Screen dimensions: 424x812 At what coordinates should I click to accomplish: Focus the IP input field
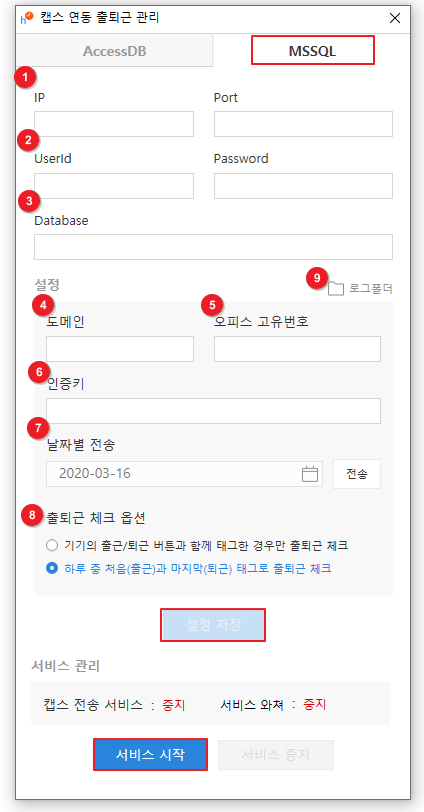[114, 124]
